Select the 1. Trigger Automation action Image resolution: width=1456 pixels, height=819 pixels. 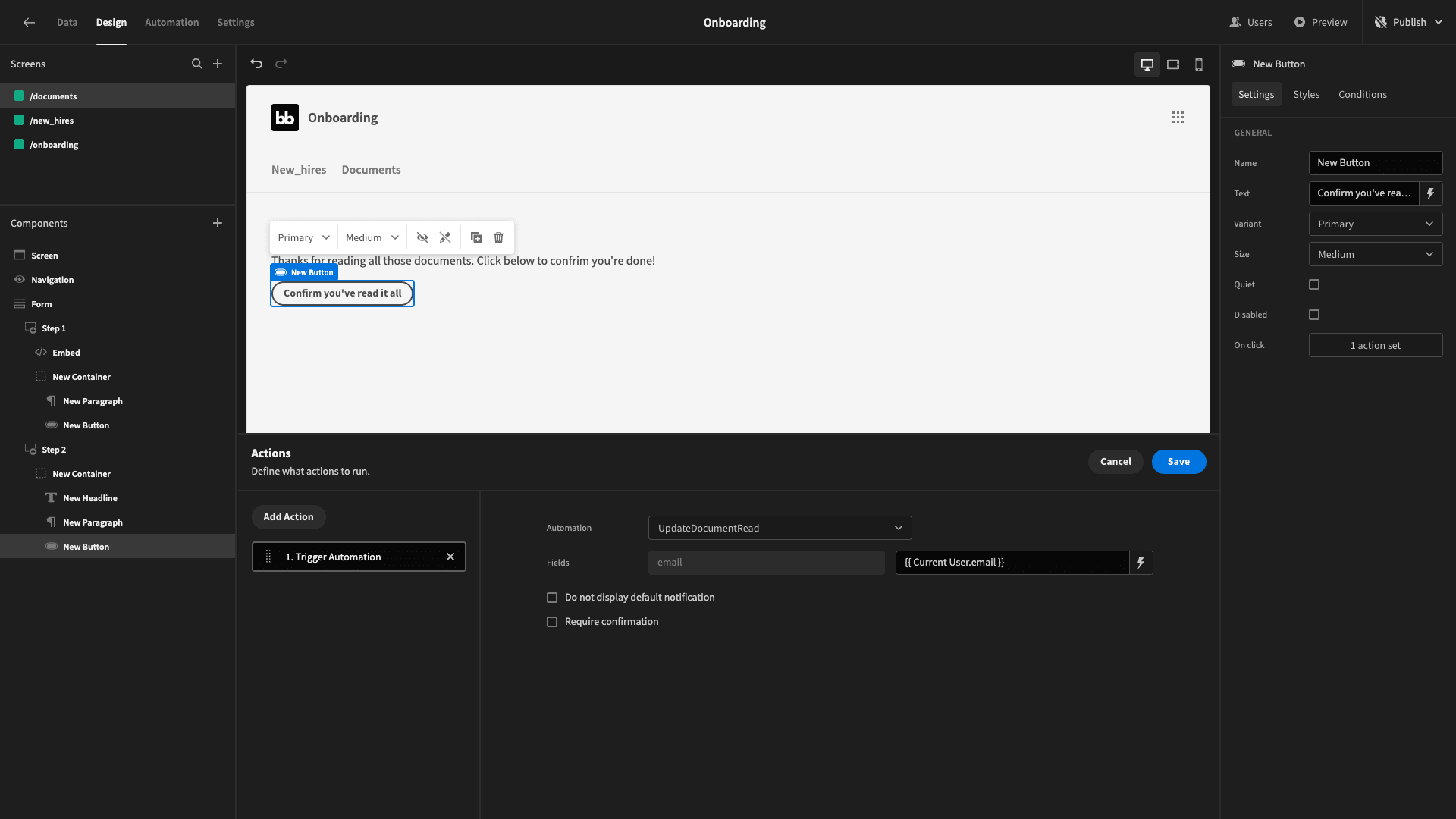359,557
